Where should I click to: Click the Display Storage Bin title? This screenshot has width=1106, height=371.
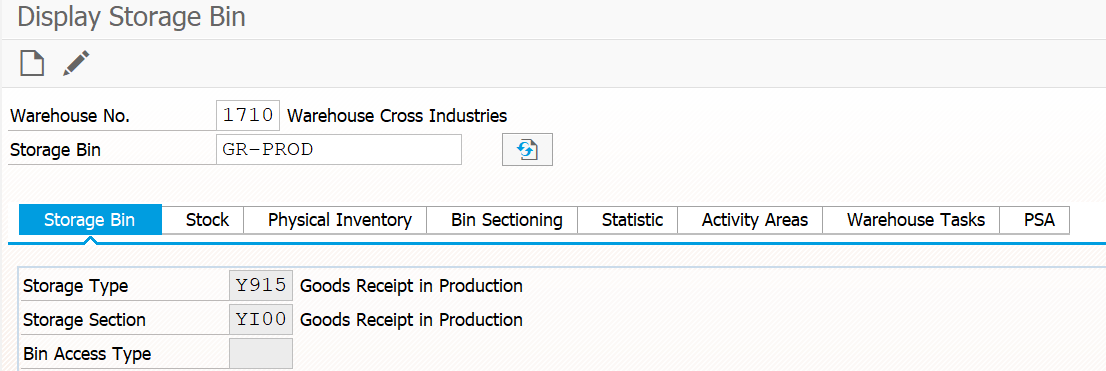[x=131, y=18]
